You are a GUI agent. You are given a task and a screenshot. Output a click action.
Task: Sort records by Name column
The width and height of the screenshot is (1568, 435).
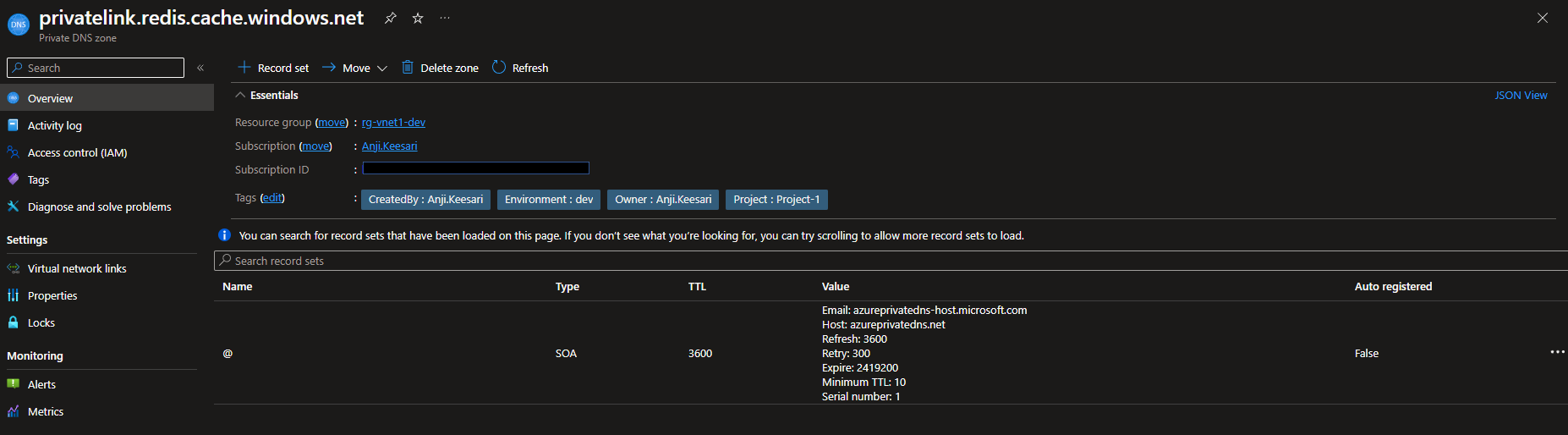click(238, 286)
